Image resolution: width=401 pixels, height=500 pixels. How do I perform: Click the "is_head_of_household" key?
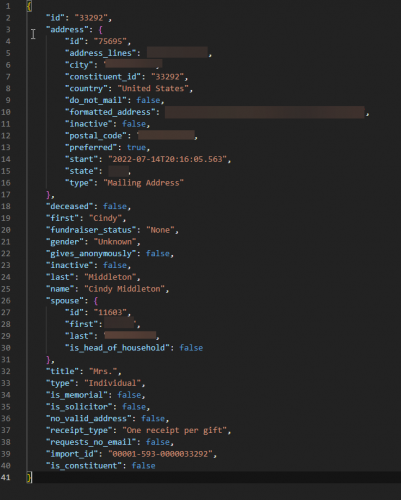(x=117, y=348)
